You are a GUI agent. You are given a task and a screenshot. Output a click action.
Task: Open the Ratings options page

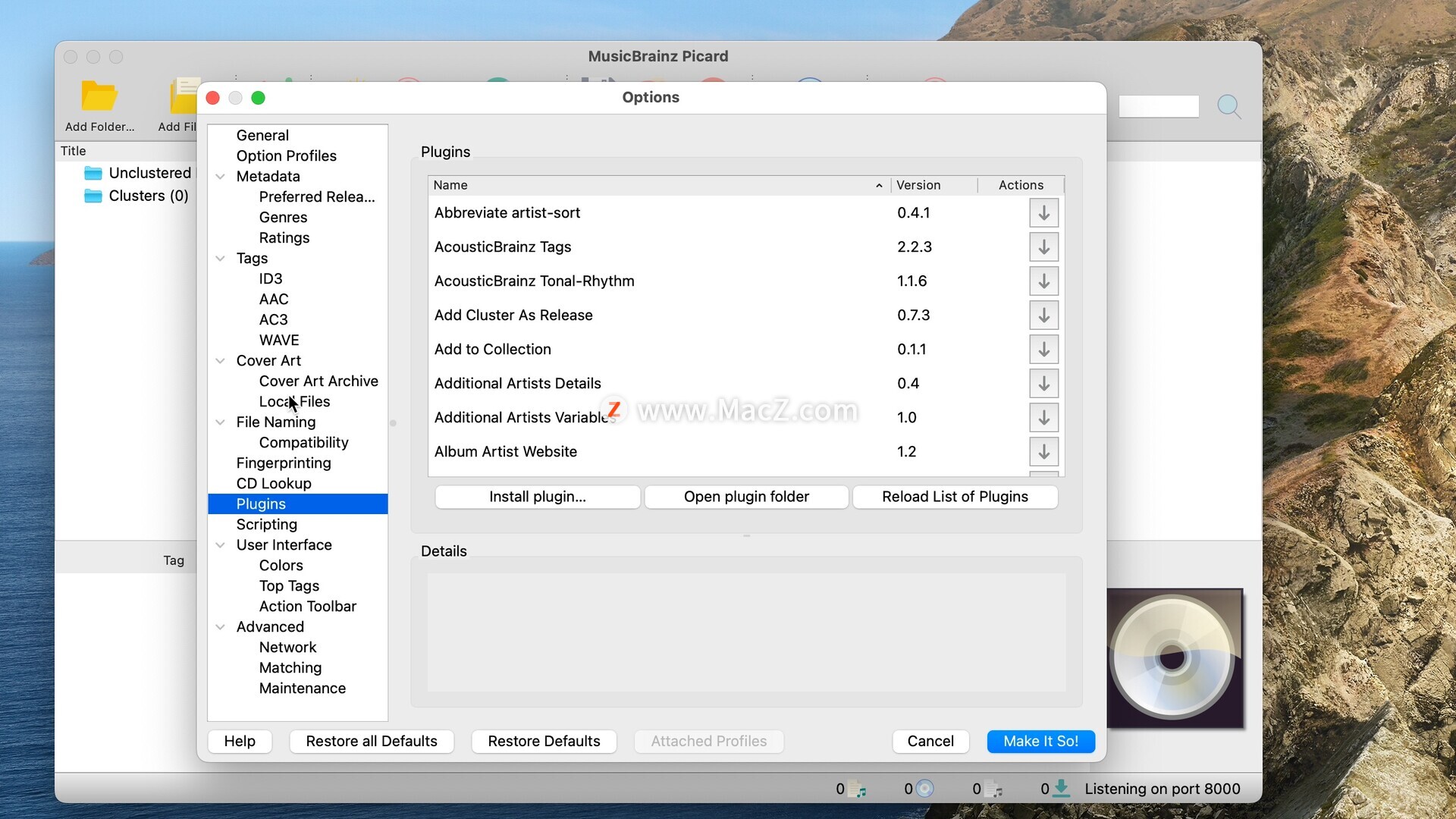284,238
